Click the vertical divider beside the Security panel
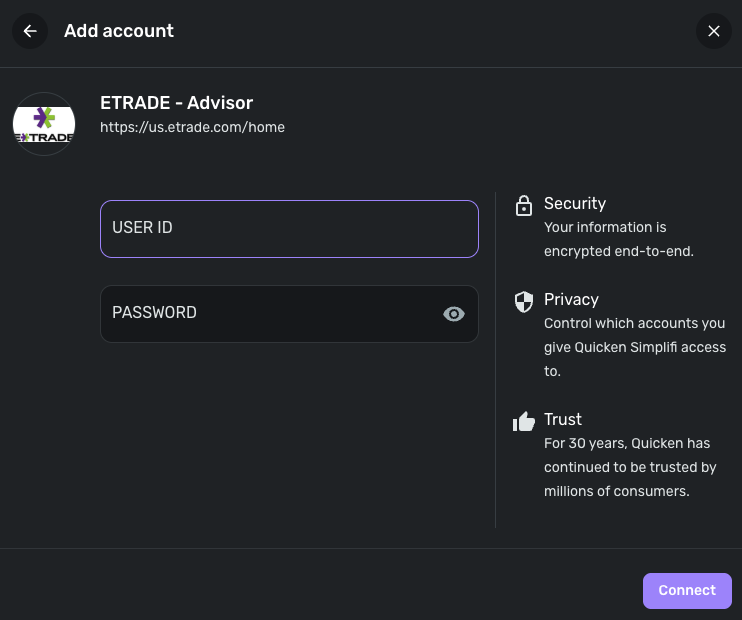Viewport: 742px width, 620px height. pos(496,360)
